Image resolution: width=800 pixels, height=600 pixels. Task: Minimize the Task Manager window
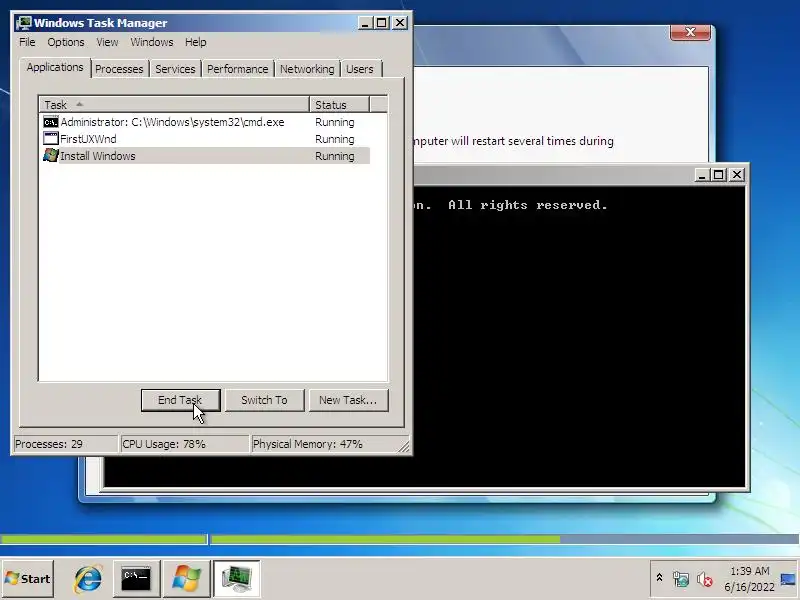pos(364,23)
